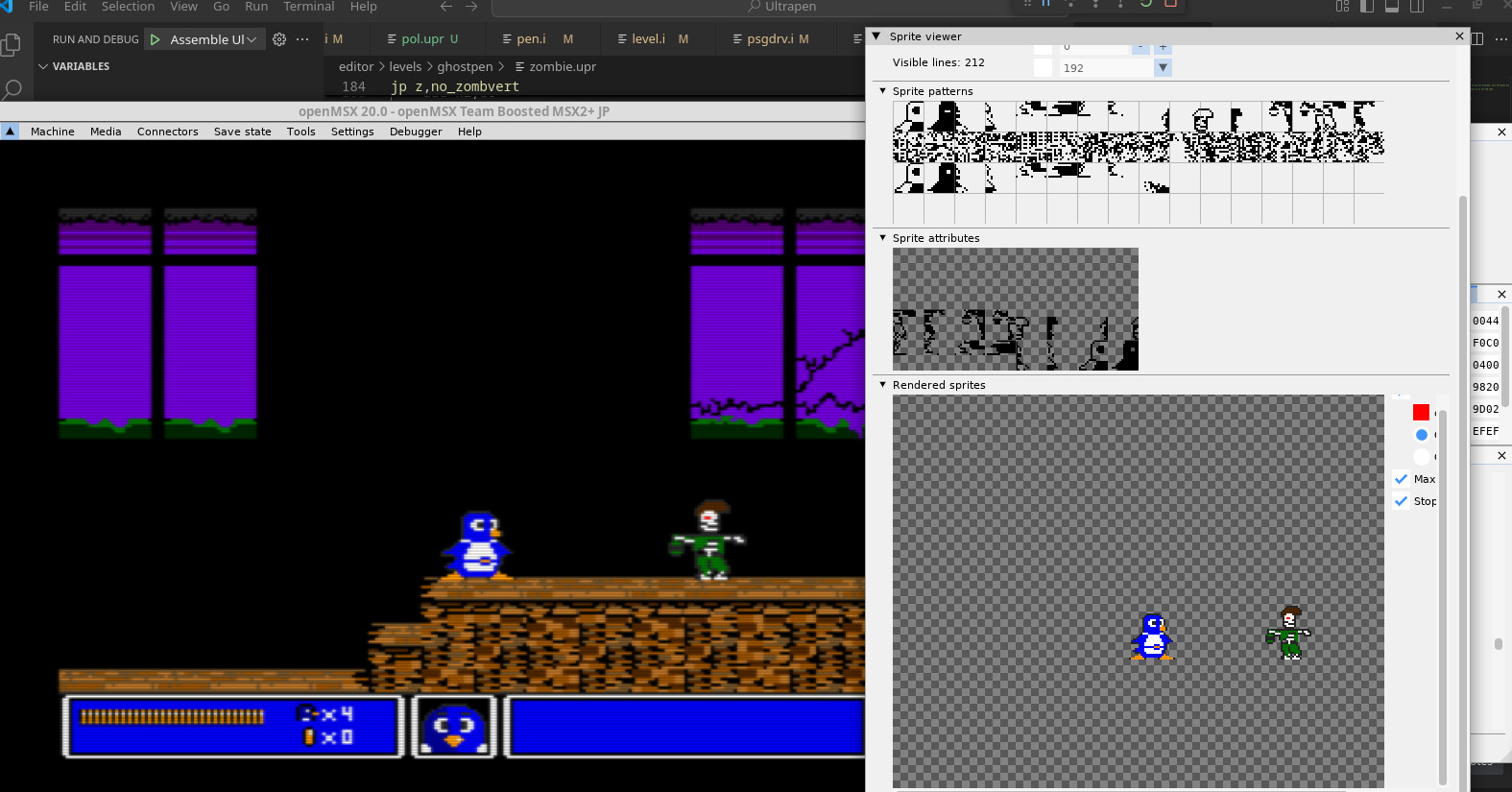
Task: Select the blue-filled radio button
Action: point(1422,435)
